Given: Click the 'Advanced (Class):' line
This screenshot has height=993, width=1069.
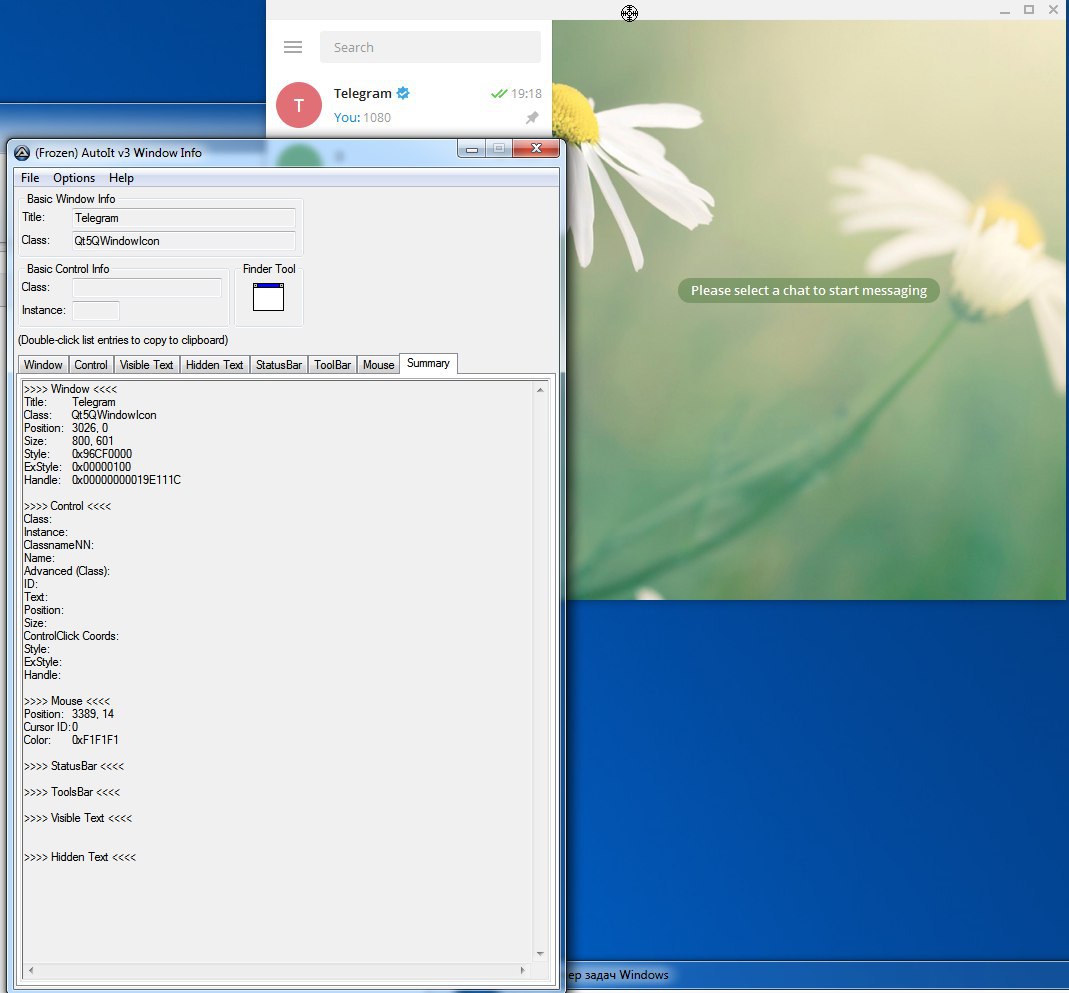Looking at the screenshot, I should [67, 571].
